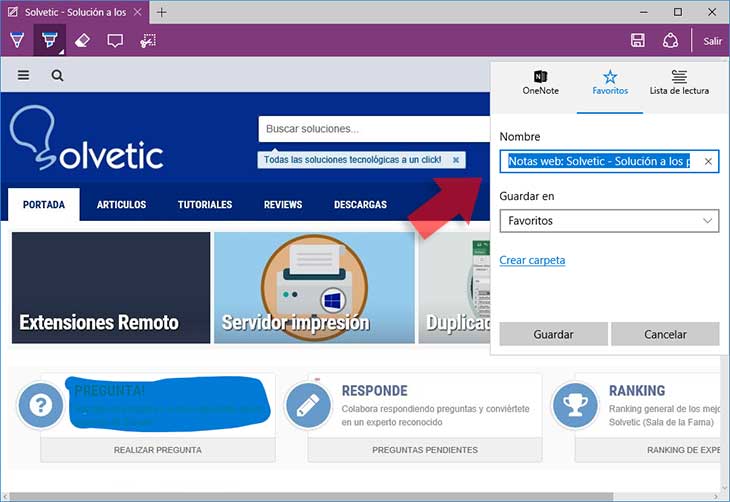Screen dimensions: 730x502
Task: Open the PORTADA site tab
Action: point(44,204)
